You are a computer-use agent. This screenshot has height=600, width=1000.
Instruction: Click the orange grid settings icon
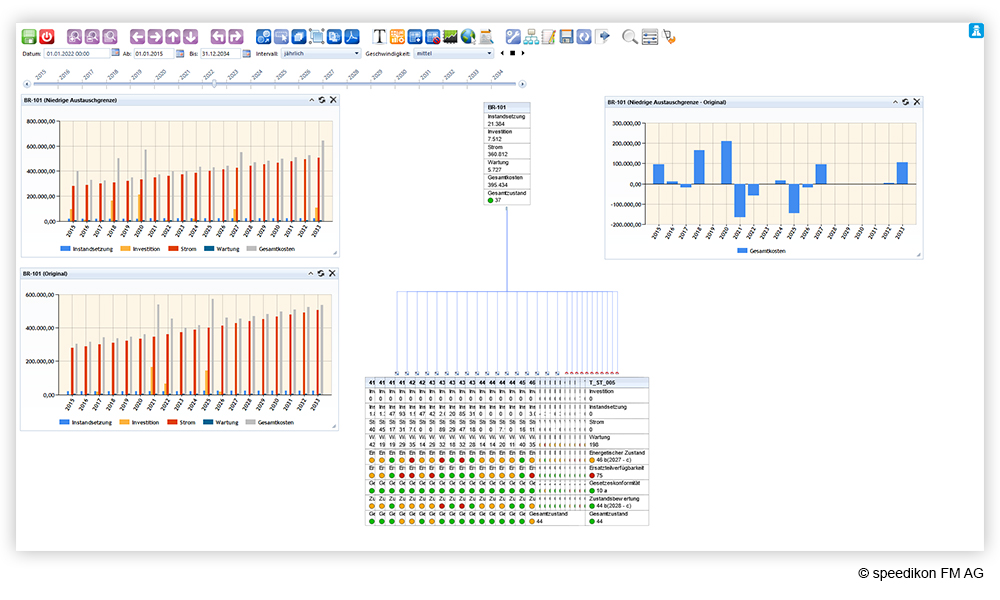pos(397,37)
